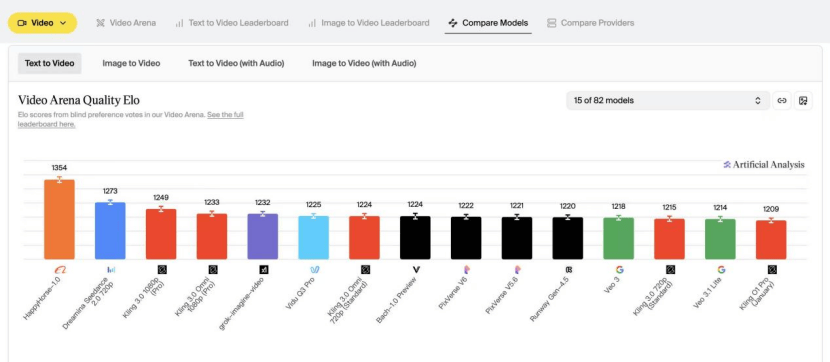Open the Video category dropdown
The width and height of the screenshot is (830, 362).
pos(42,23)
